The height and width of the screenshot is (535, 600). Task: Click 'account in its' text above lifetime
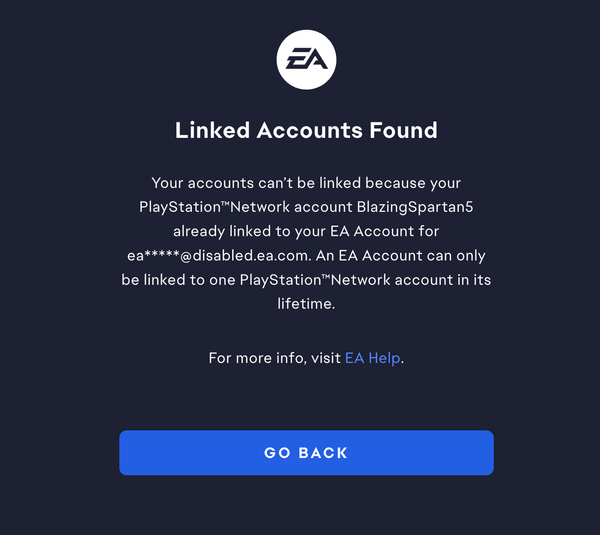click(x=443, y=280)
